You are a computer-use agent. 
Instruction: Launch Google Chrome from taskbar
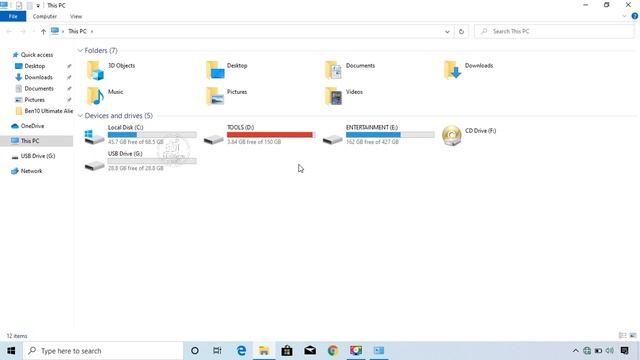point(333,351)
